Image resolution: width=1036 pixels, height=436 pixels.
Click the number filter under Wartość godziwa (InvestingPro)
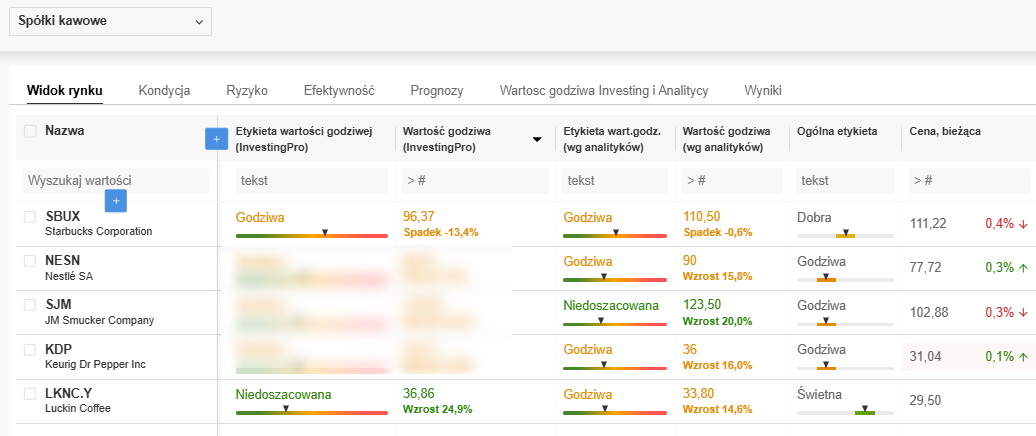click(476, 180)
